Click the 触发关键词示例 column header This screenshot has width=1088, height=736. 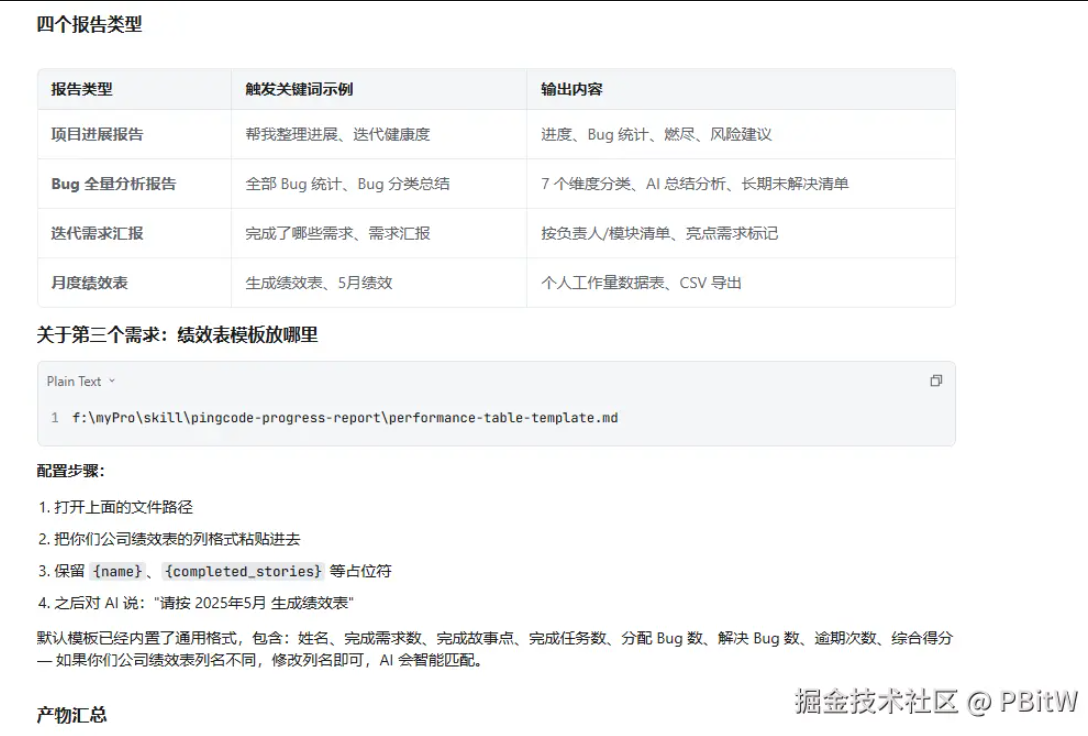299,89
